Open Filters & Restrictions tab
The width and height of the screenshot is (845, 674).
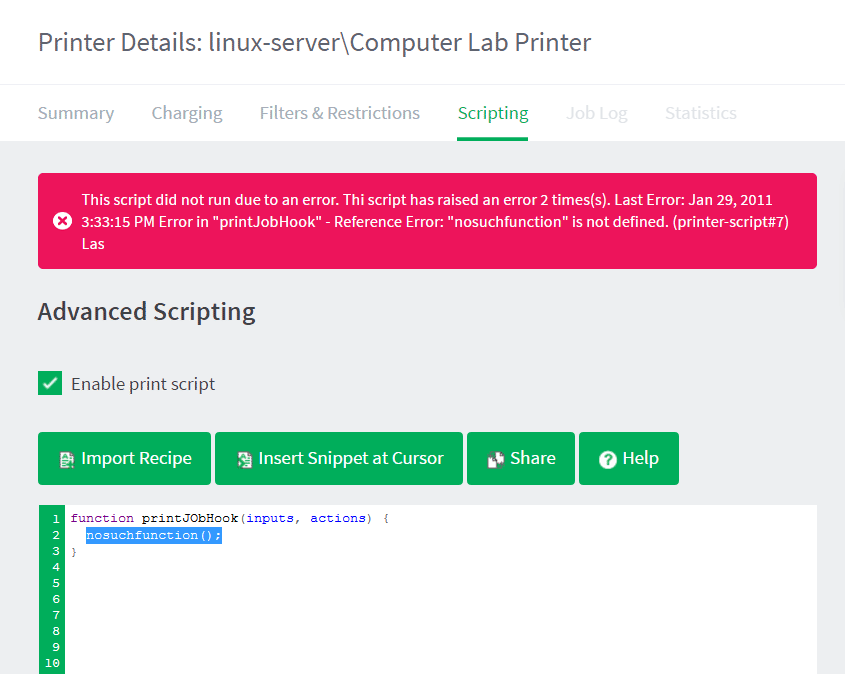(x=340, y=113)
